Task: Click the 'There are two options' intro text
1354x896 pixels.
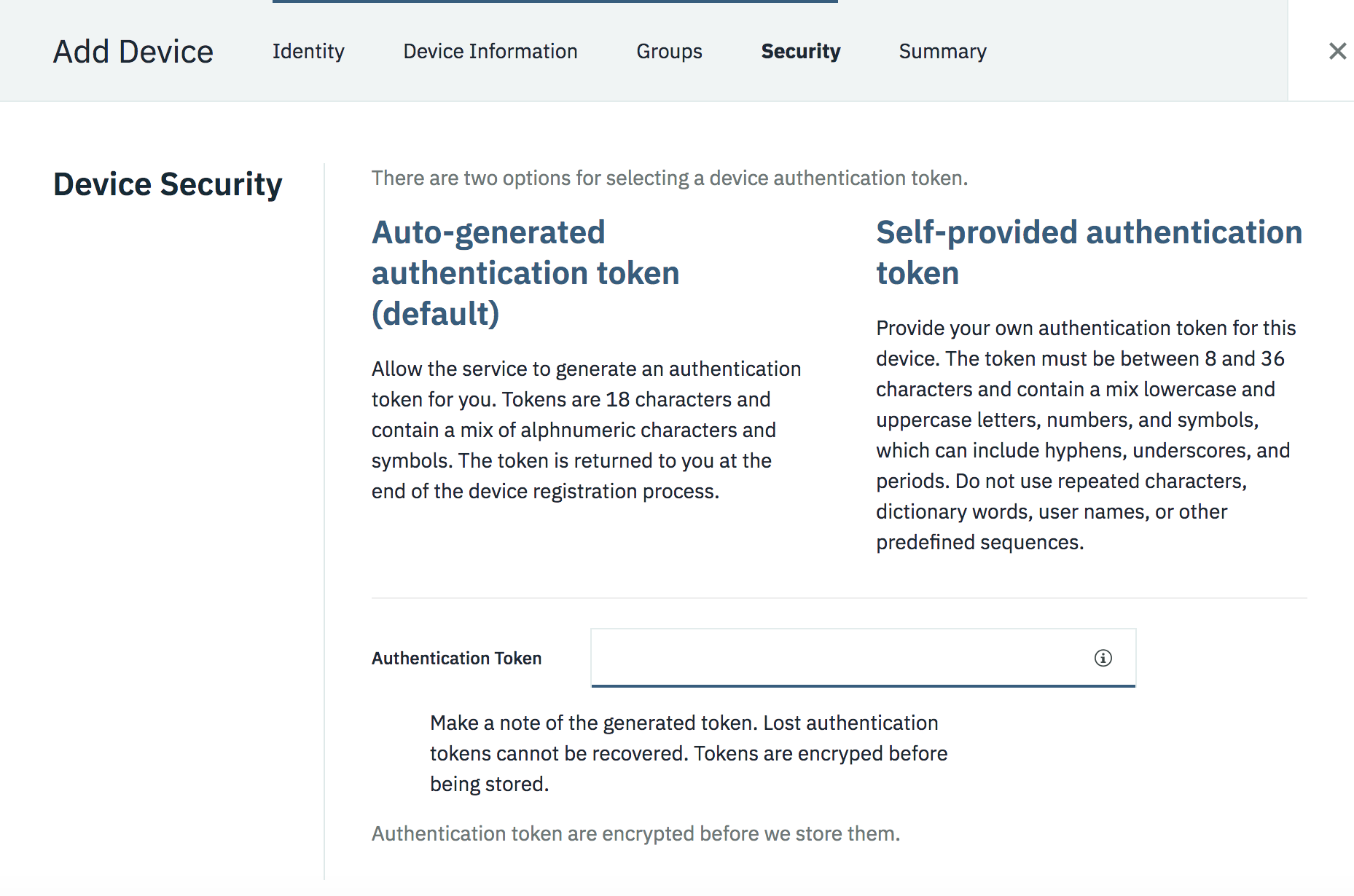Action: pos(669,178)
